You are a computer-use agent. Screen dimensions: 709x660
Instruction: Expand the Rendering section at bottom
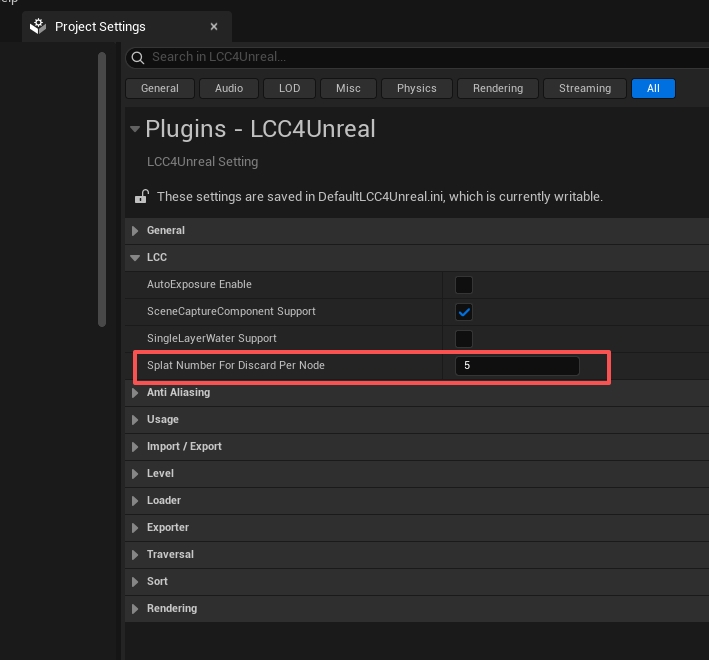pyautogui.click(x=135, y=608)
